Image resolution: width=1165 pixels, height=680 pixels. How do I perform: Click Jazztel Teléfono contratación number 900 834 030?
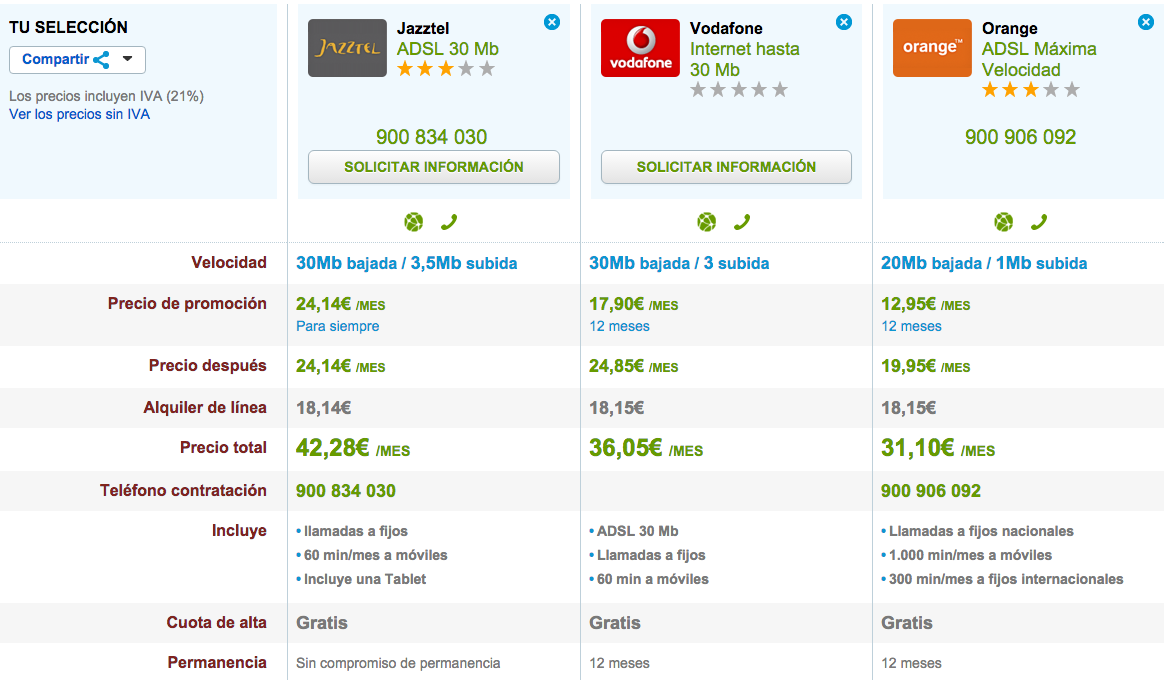pos(345,491)
